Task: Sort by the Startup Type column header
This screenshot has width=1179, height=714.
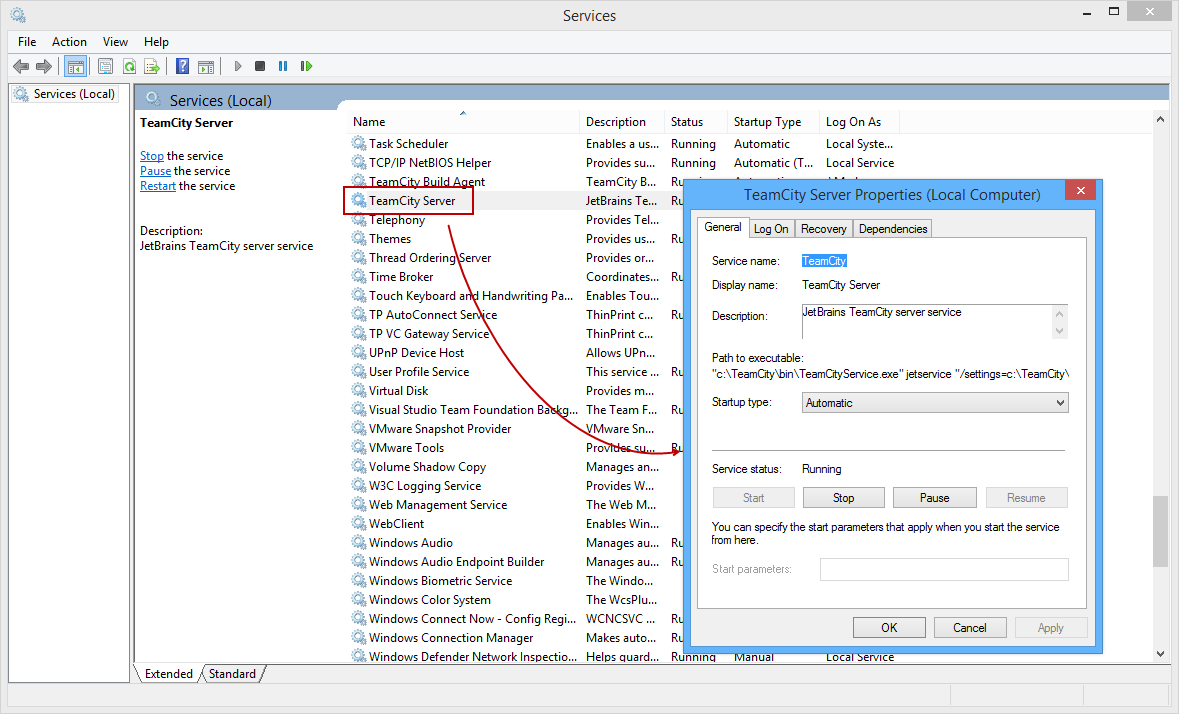Action: click(774, 122)
